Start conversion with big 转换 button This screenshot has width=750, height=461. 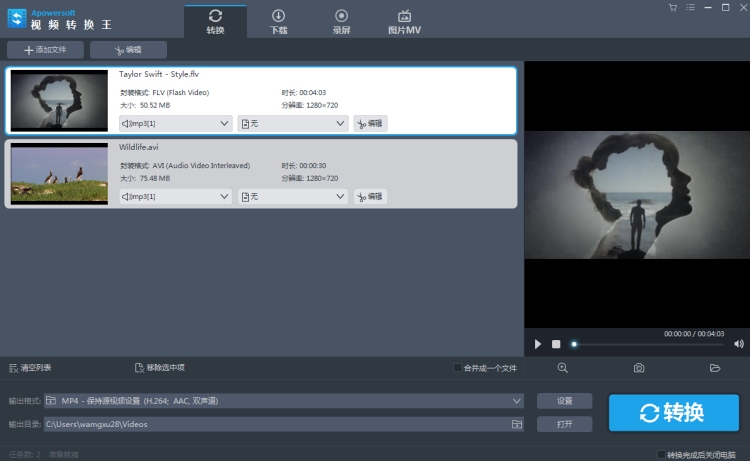[673, 412]
